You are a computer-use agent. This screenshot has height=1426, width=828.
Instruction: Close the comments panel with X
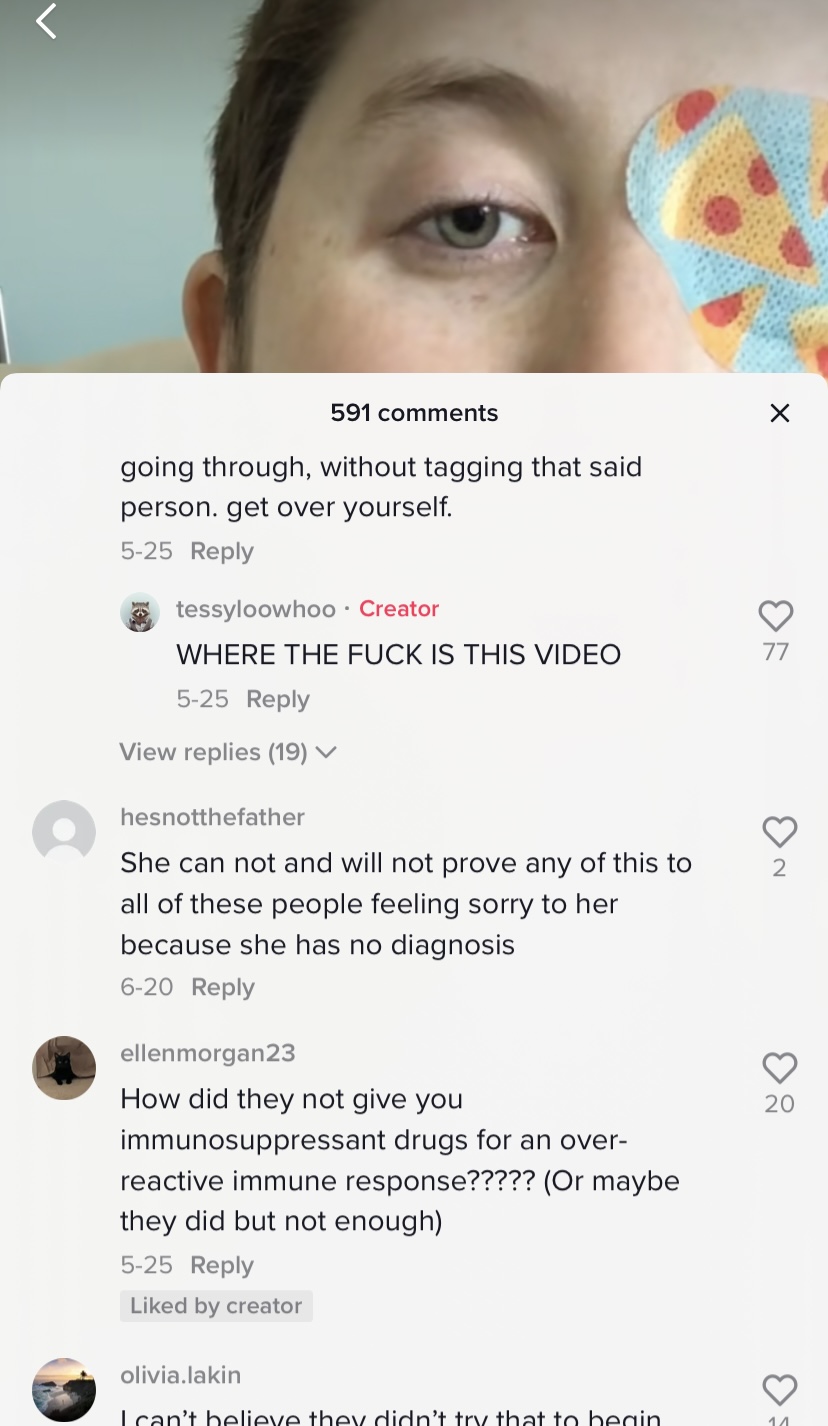pos(780,413)
